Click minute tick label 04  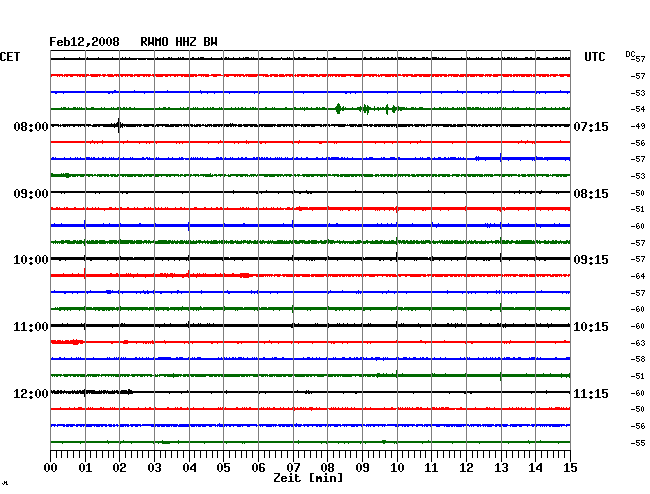pos(189,468)
